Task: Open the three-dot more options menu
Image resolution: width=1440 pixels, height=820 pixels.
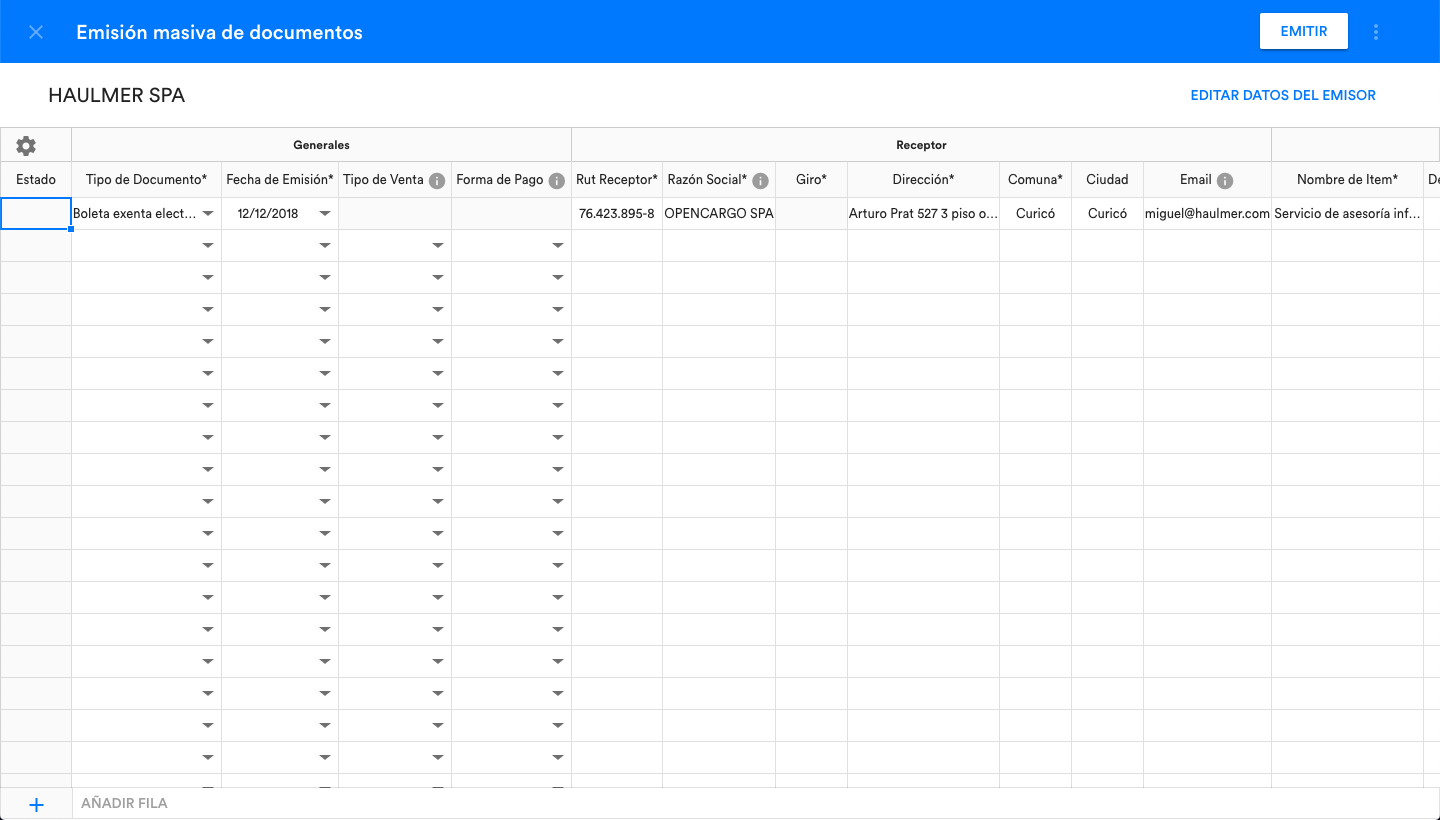Action: tap(1376, 32)
